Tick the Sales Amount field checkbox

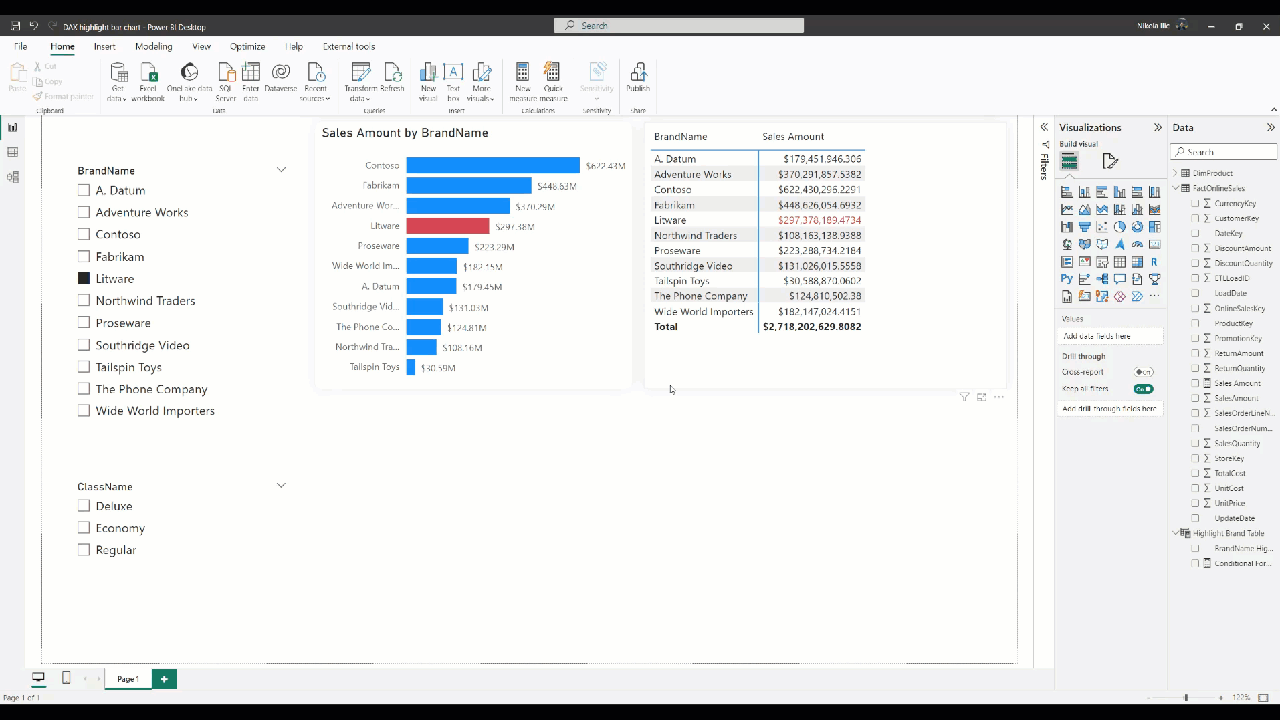1195,383
